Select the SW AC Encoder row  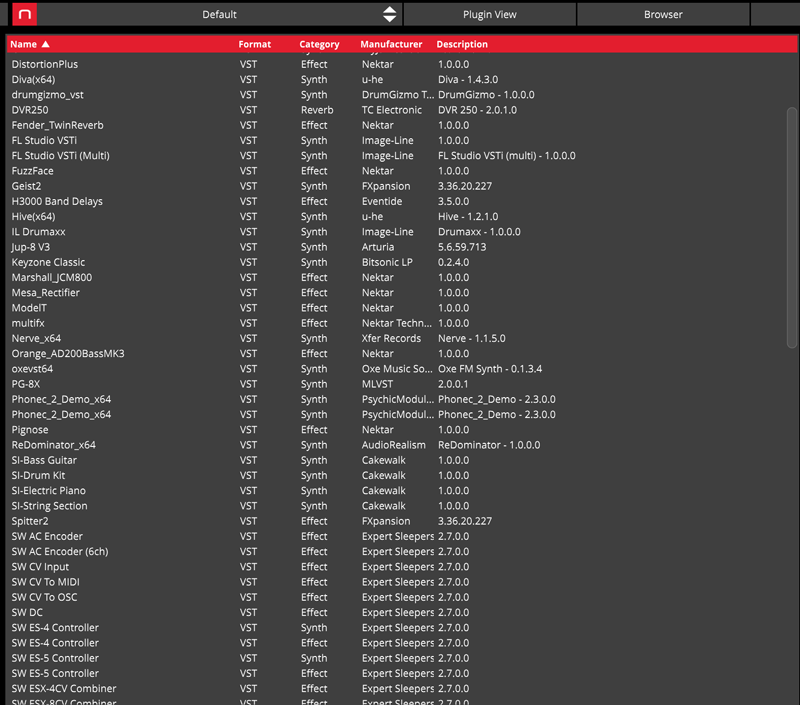[x=402, y=537]
